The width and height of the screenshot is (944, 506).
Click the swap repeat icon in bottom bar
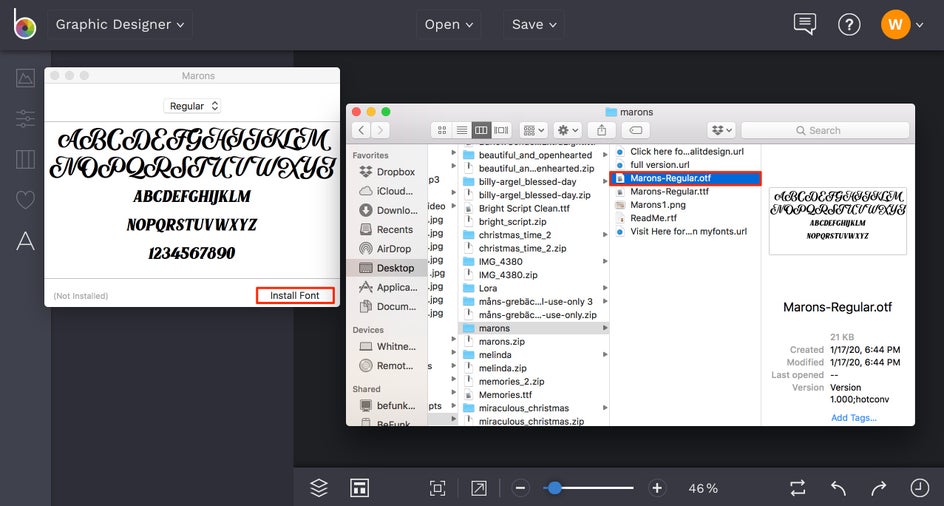pos(798,488)
